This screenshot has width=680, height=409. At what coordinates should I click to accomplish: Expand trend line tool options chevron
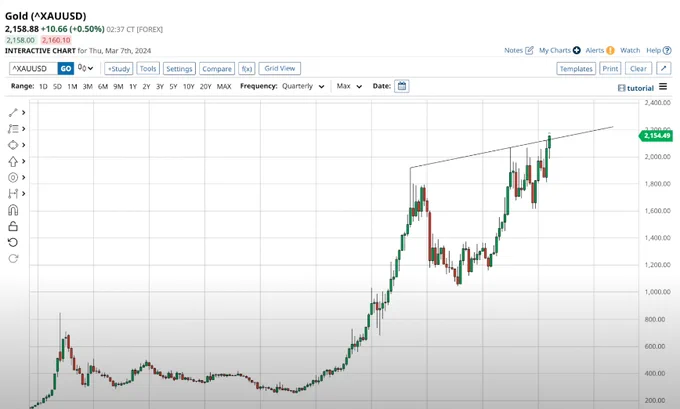23,113
